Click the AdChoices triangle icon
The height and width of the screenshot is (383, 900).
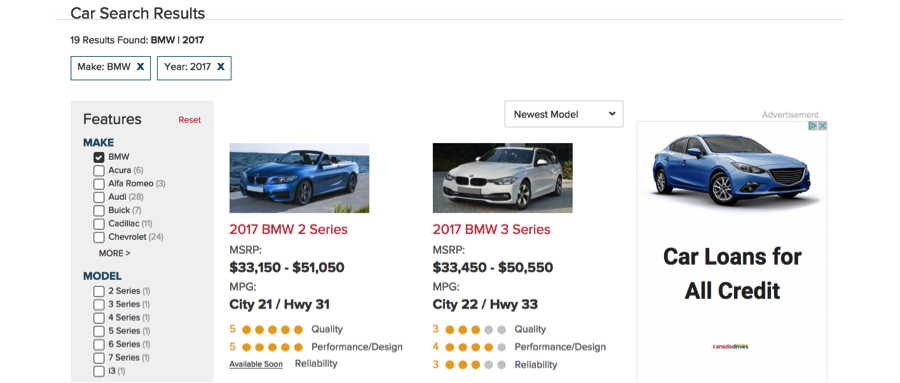pos(813,126)
